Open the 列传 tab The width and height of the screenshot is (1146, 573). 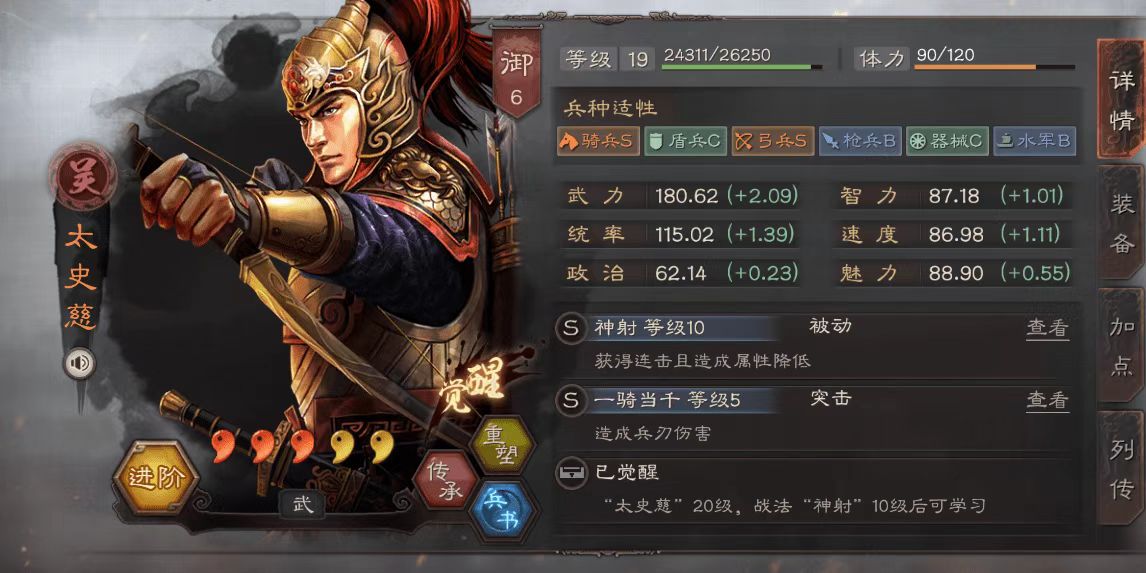(x=1122, y=468)
